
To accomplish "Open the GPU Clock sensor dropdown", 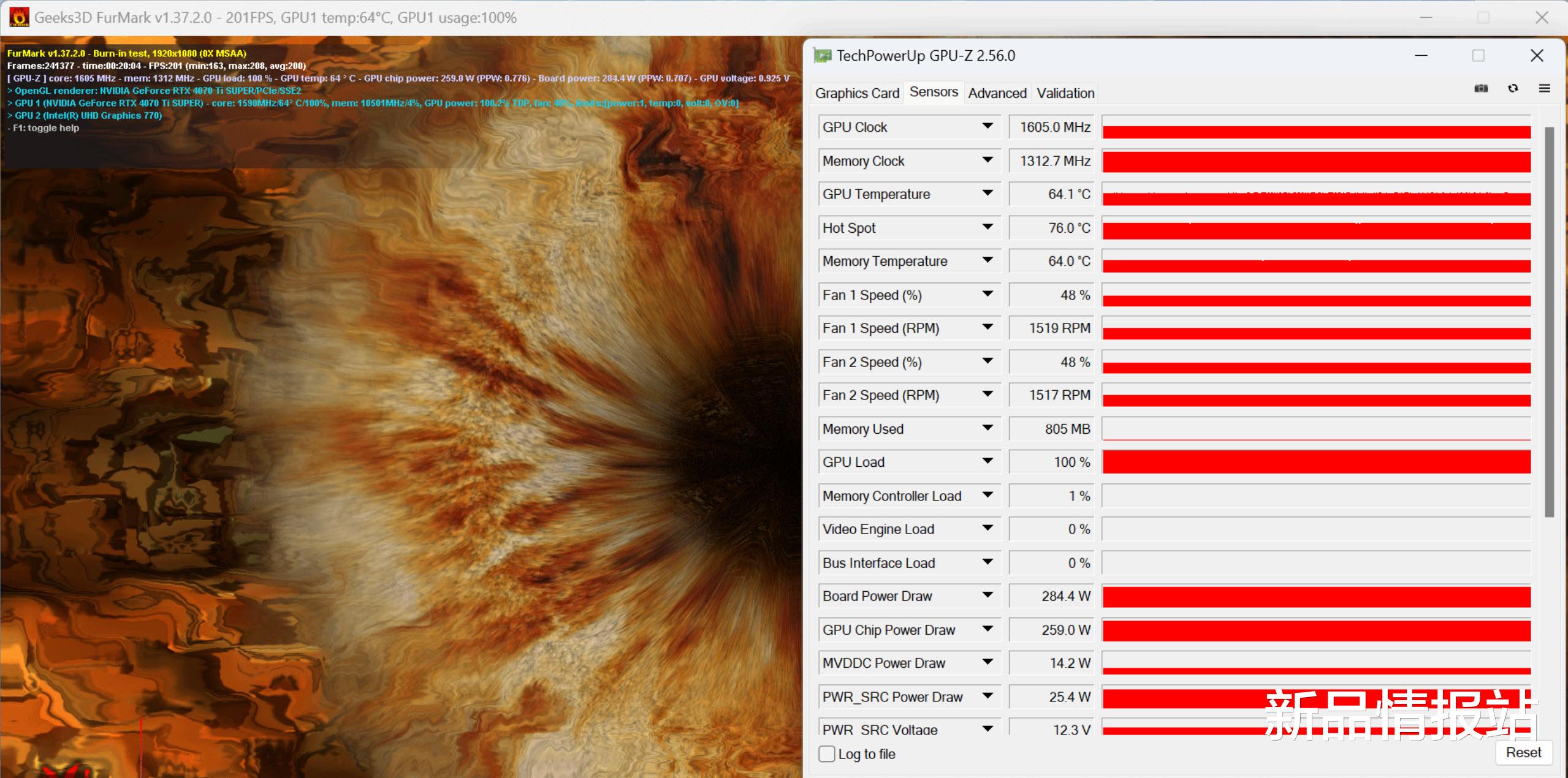I will (988, 126).
